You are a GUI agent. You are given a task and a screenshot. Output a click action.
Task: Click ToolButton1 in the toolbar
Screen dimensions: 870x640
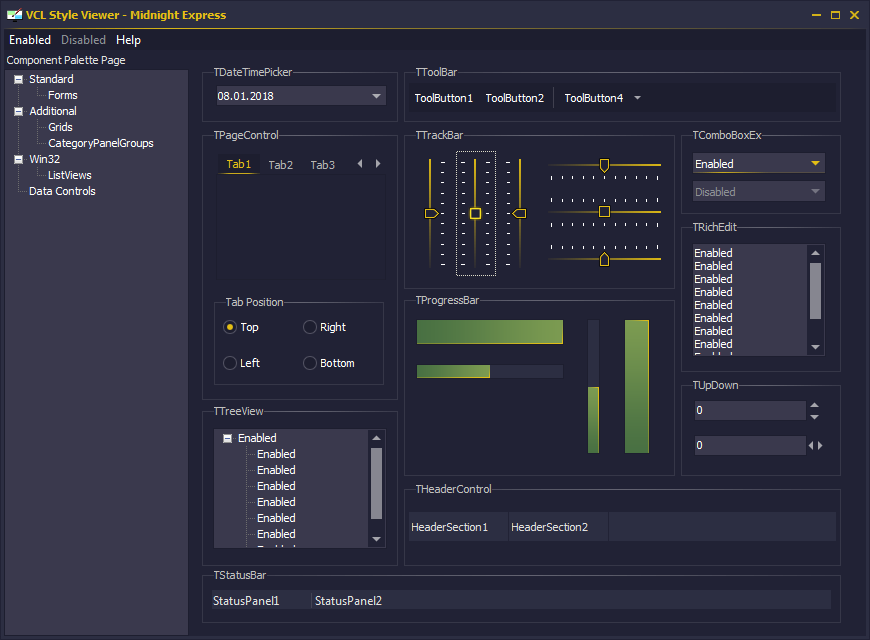444,98
